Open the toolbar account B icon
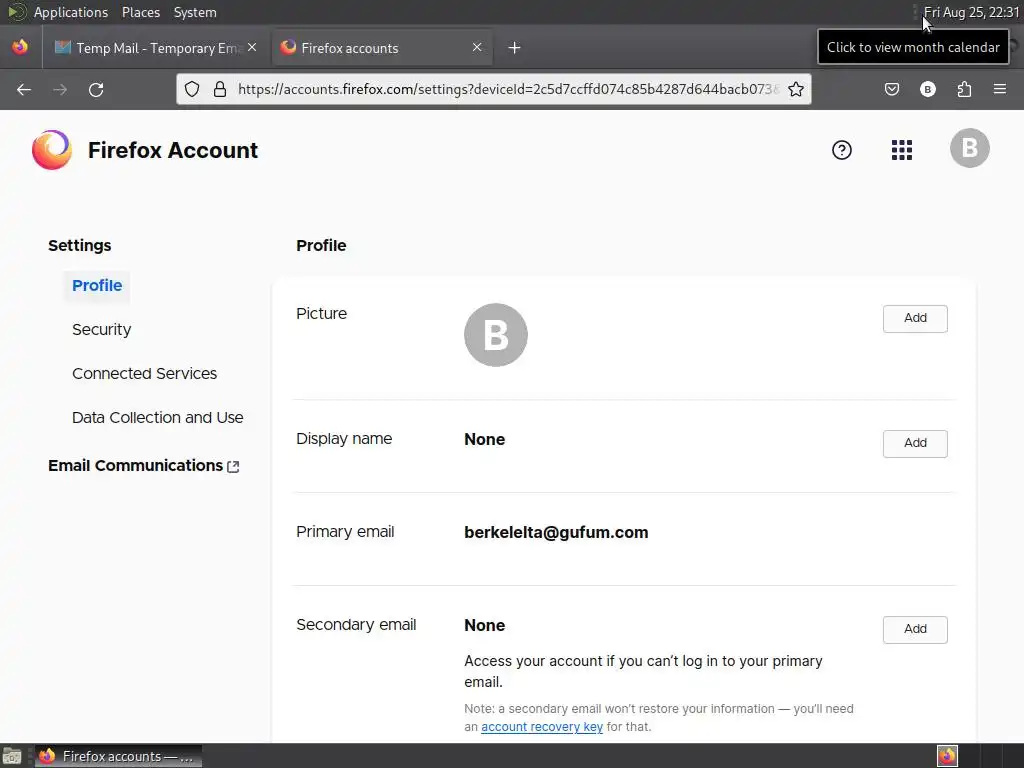Viewport: 1024px width, 768px height. coord(927,89)
